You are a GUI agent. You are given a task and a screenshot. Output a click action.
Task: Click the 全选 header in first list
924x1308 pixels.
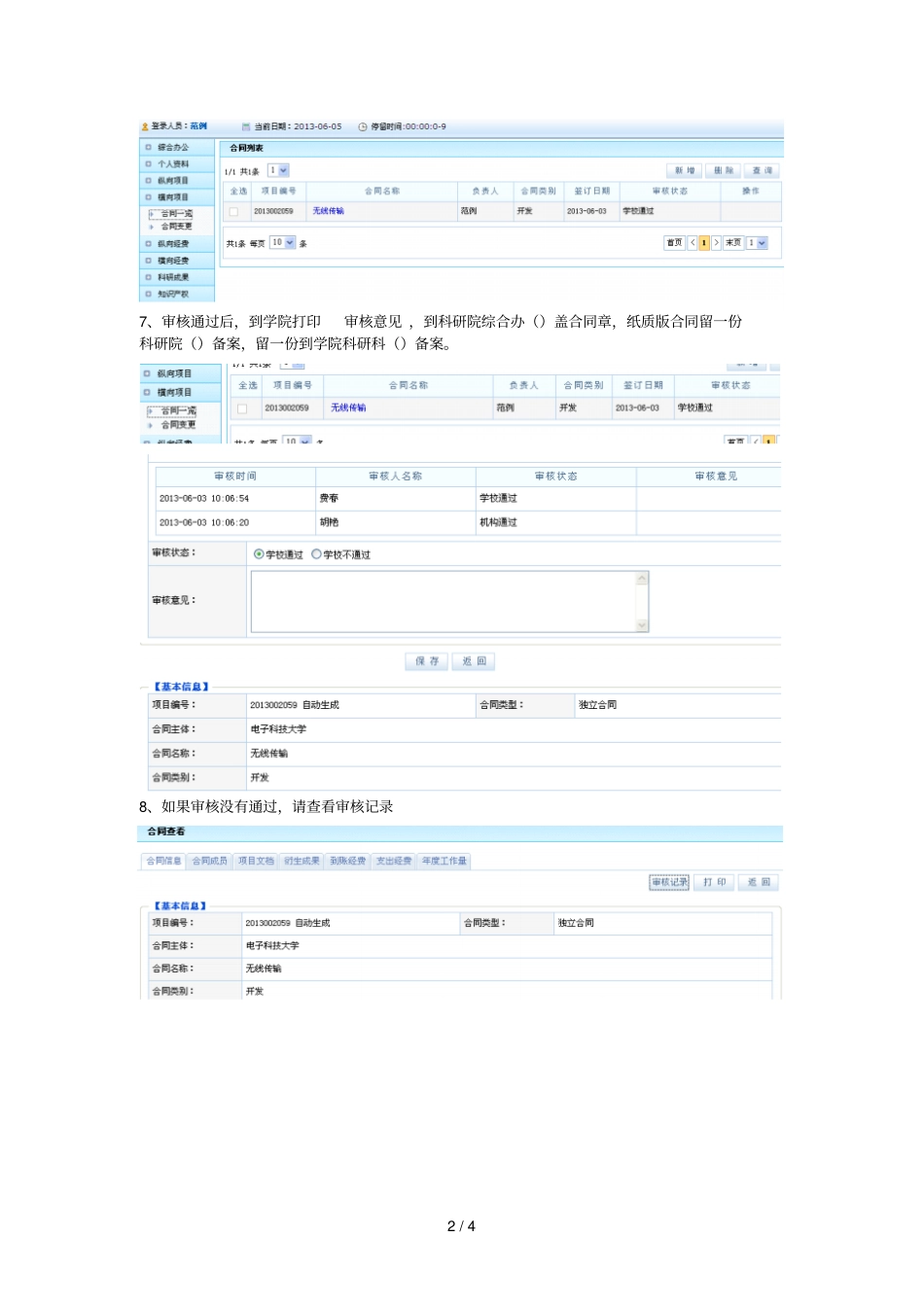(238, 192)
